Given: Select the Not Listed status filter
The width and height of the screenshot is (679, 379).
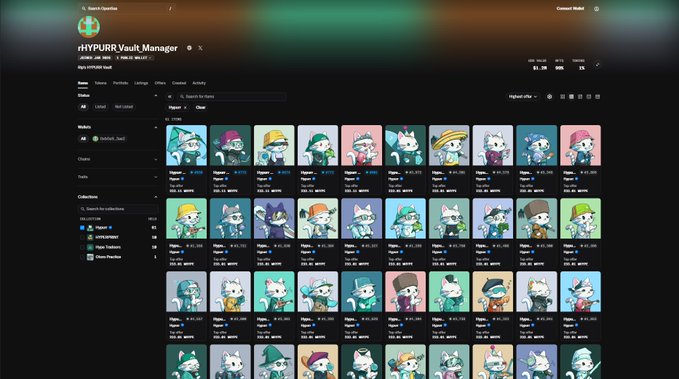Looking at the screenshot, I should click(124, 107).
